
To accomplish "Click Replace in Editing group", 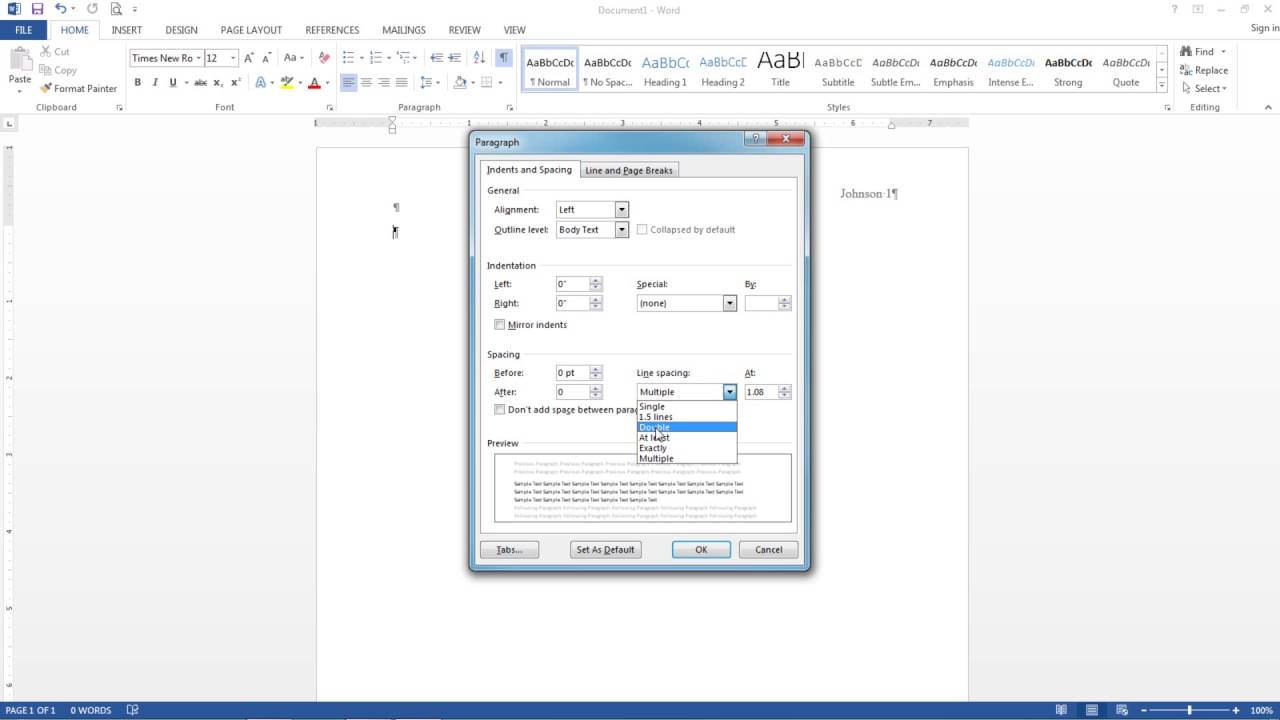I will click(1203, 70).
